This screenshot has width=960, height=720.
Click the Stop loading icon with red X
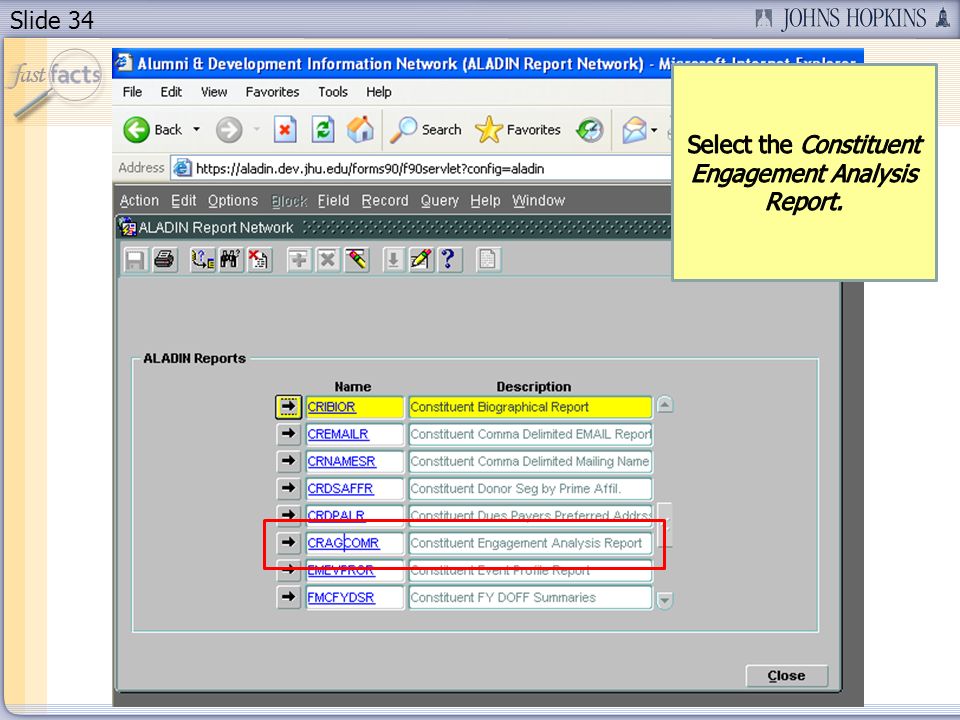[x=285, y=130]
